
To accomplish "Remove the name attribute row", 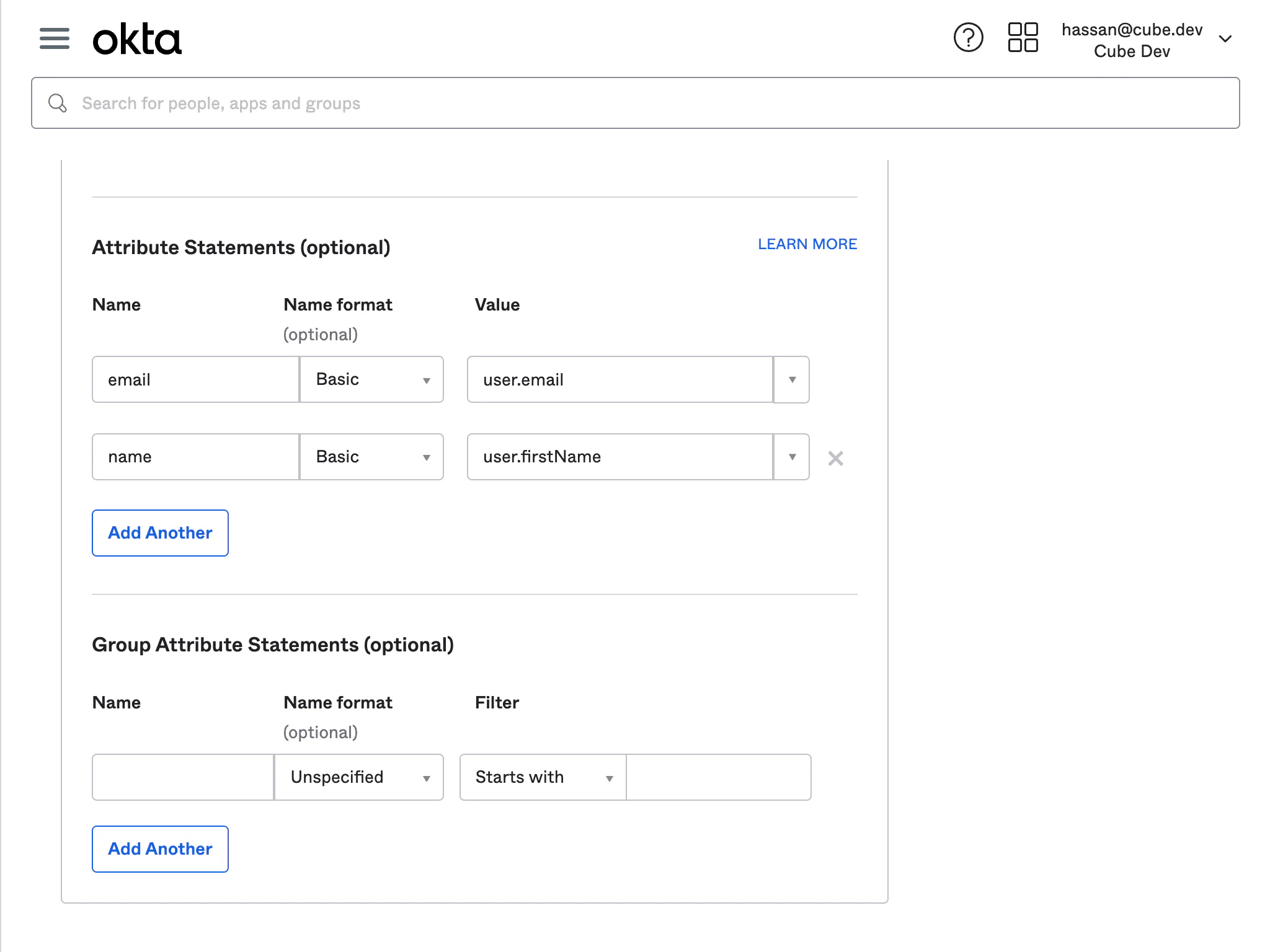I will [x=835, y=458].
